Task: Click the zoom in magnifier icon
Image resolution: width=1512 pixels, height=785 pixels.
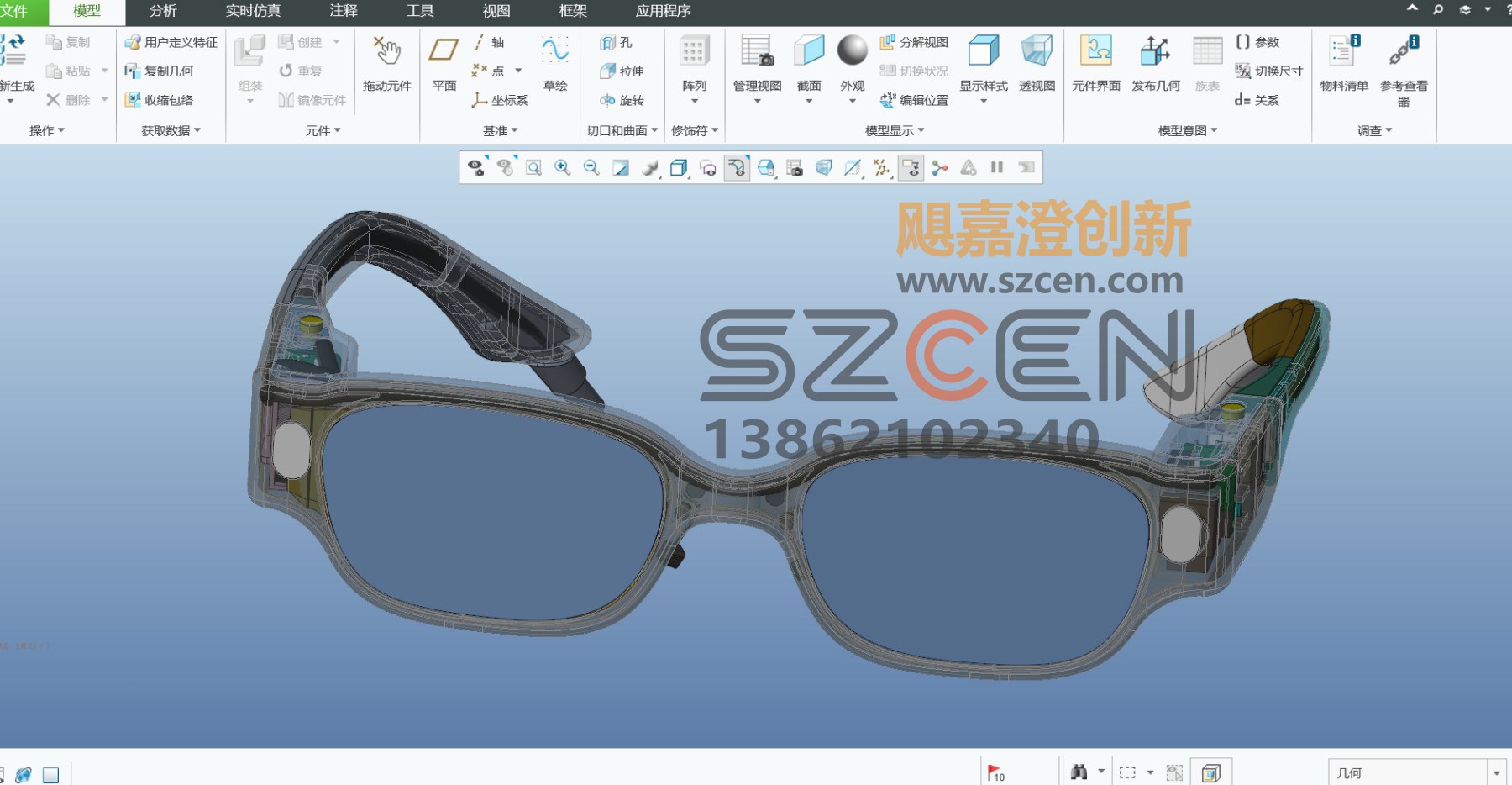Action: click(563, 167)
